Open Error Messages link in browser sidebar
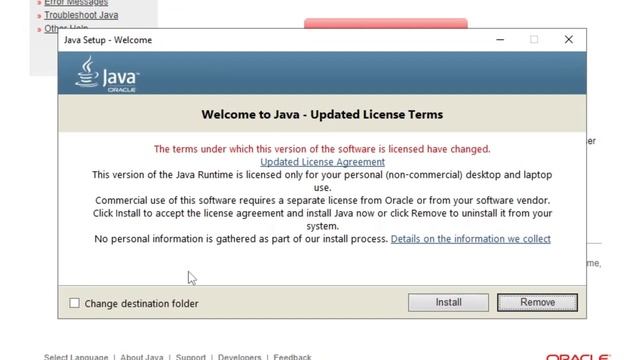Image resolution: width=640 pixels, height=360 pixels. click(x=76, y=3)
